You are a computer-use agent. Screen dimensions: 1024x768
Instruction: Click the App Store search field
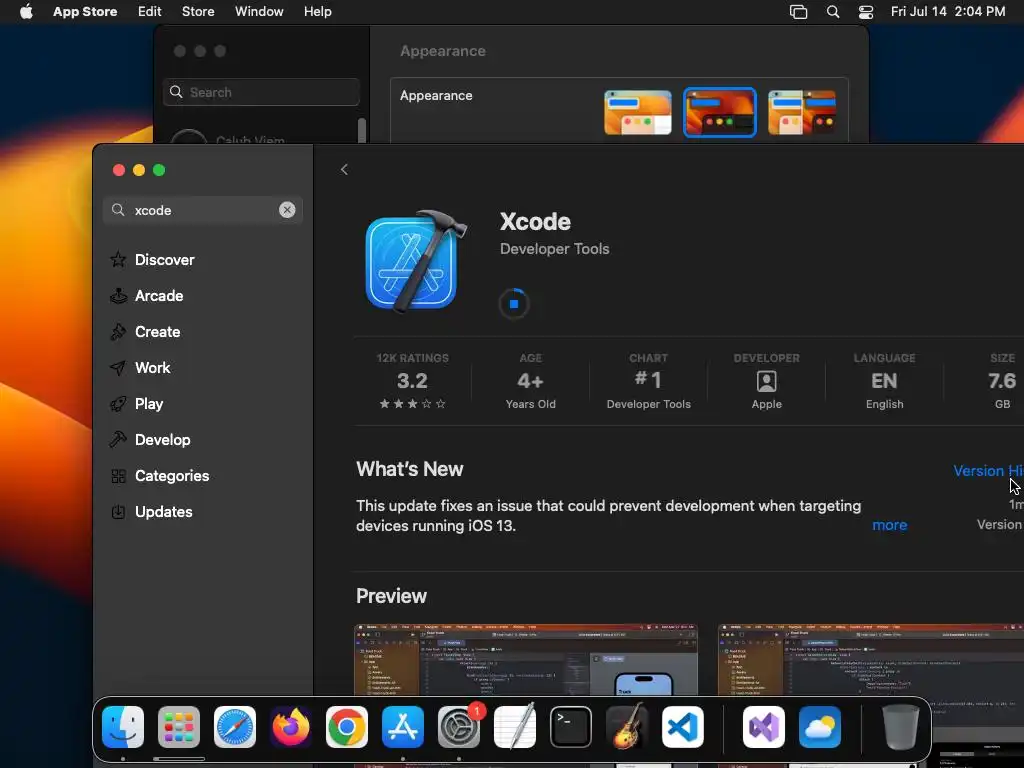coord(202,210)
